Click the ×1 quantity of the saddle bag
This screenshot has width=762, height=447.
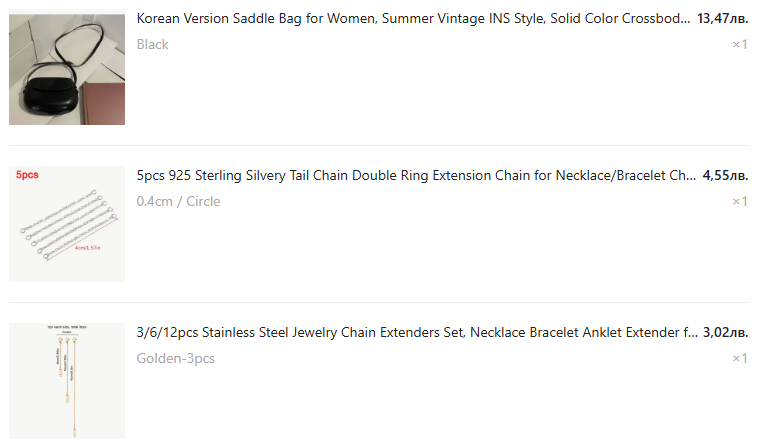[x=740, y=44]
